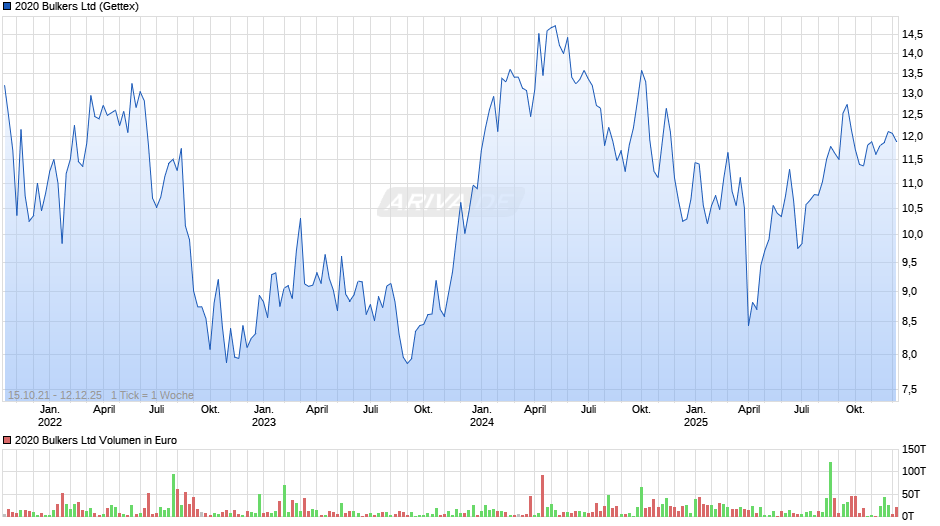Click the 'Jan. 2022' time axis label
This screenshot has height=526, width=940.
pos(50,416)
